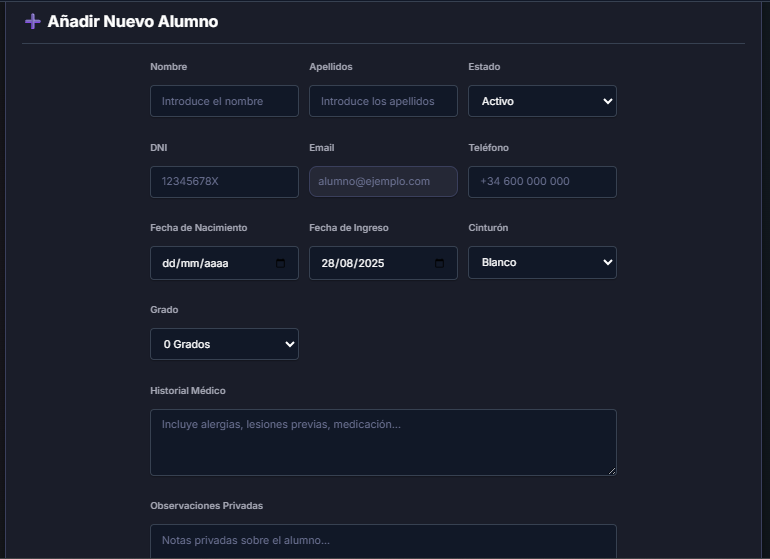The height and width of the screenshot is (559, 770).
Task: Focus the Apellidos input field
Action: [384, 101]
